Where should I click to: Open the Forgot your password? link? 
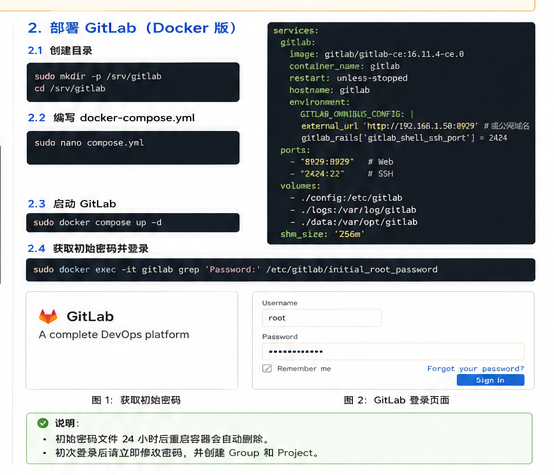pos(475,368)
